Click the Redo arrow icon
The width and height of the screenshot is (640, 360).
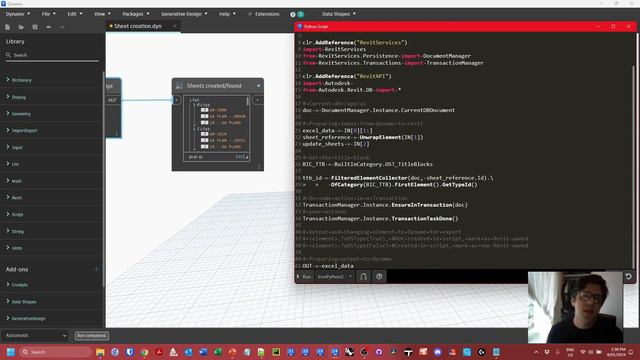62,27
